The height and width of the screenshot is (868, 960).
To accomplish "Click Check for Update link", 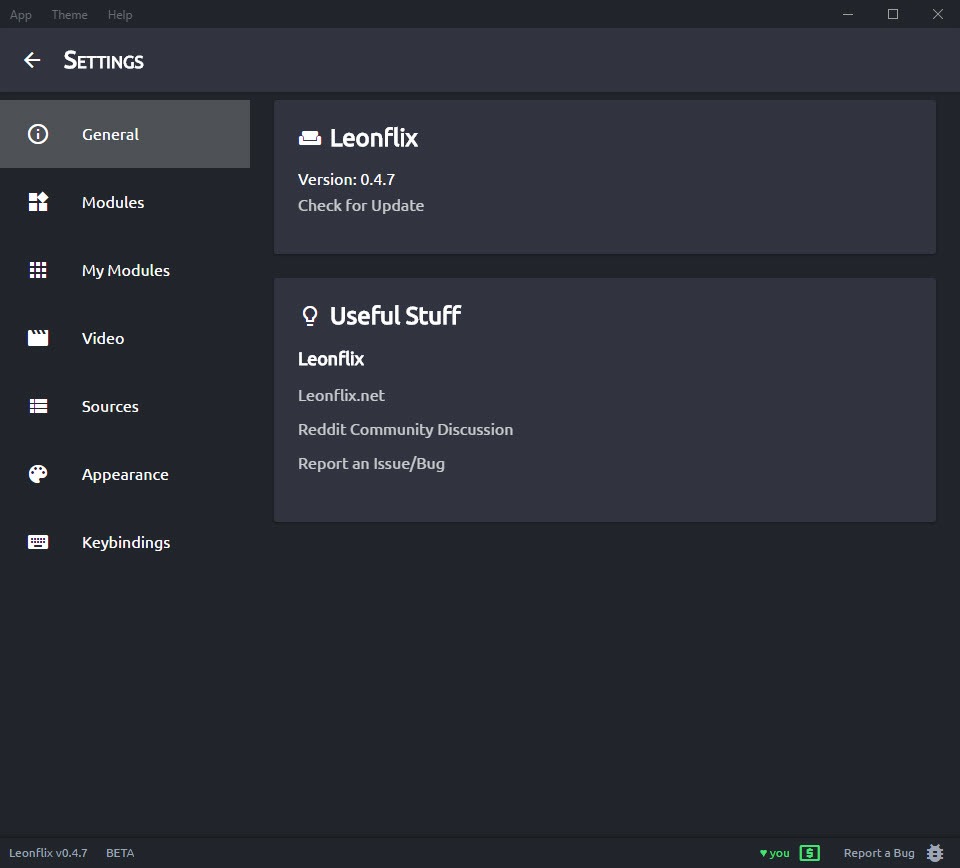I will 361,206.
